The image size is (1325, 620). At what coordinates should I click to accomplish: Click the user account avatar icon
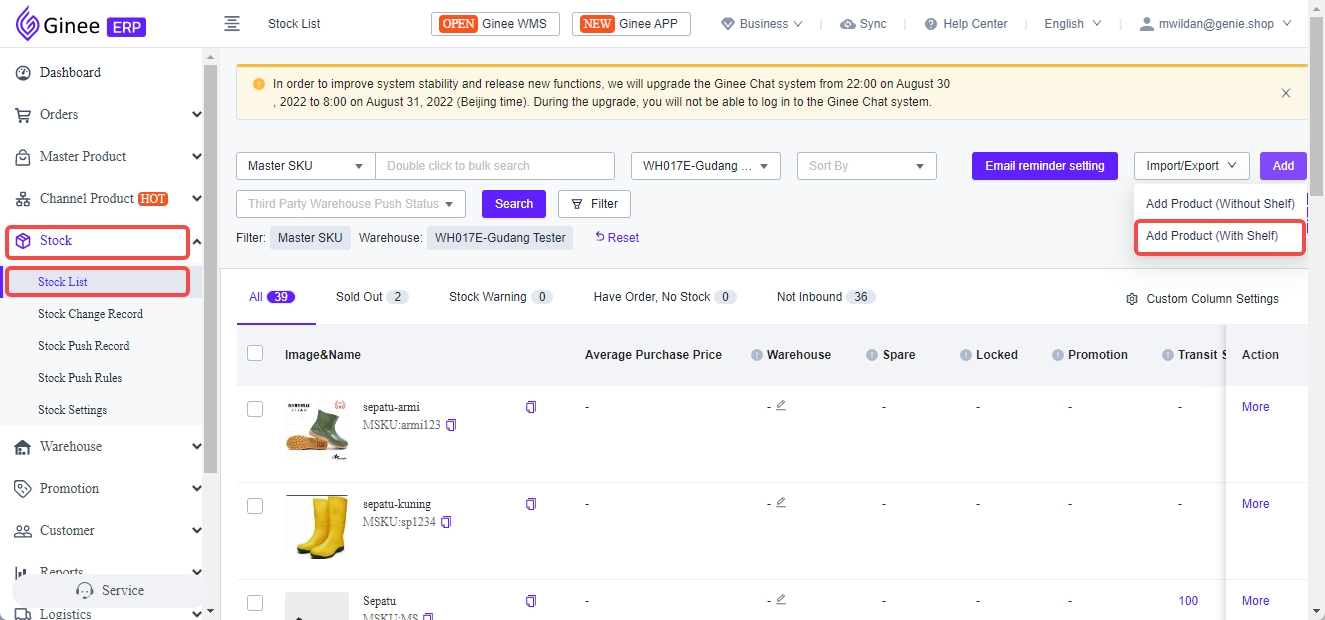point(1148,24)
